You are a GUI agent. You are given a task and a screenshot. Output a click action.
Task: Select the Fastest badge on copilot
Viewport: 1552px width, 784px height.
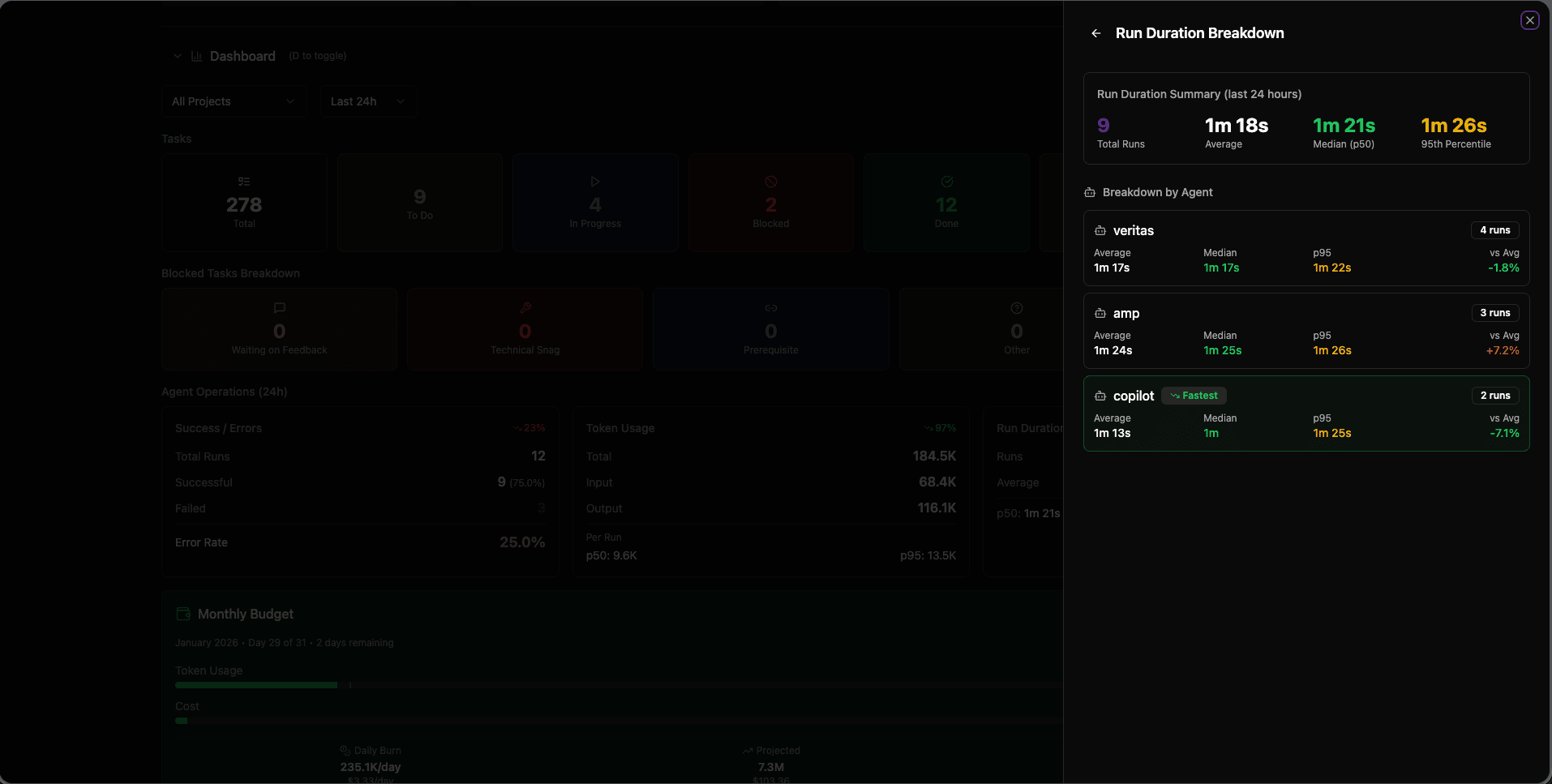(1194, 396)
